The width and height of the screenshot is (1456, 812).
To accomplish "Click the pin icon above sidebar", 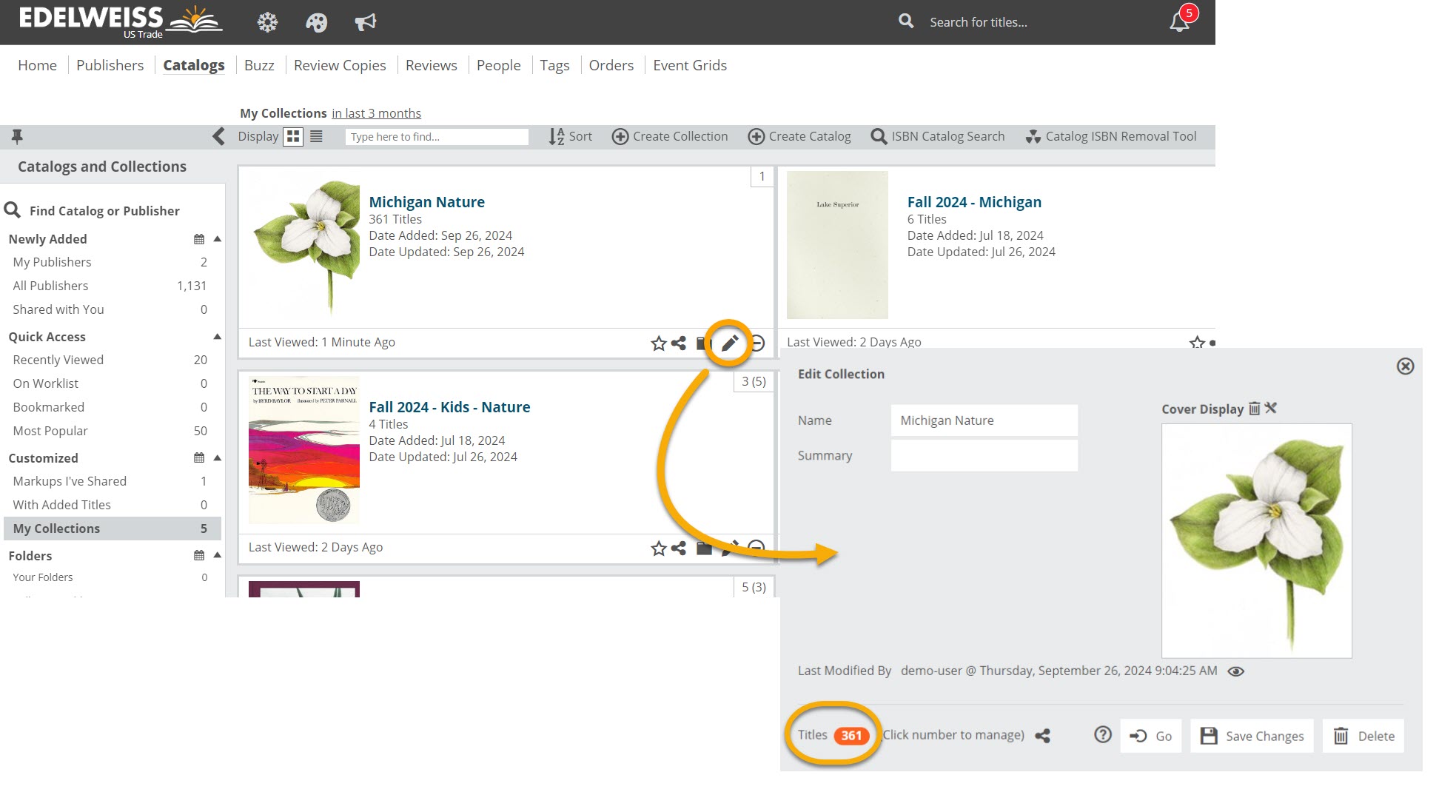I will click(x=17, y=136).
